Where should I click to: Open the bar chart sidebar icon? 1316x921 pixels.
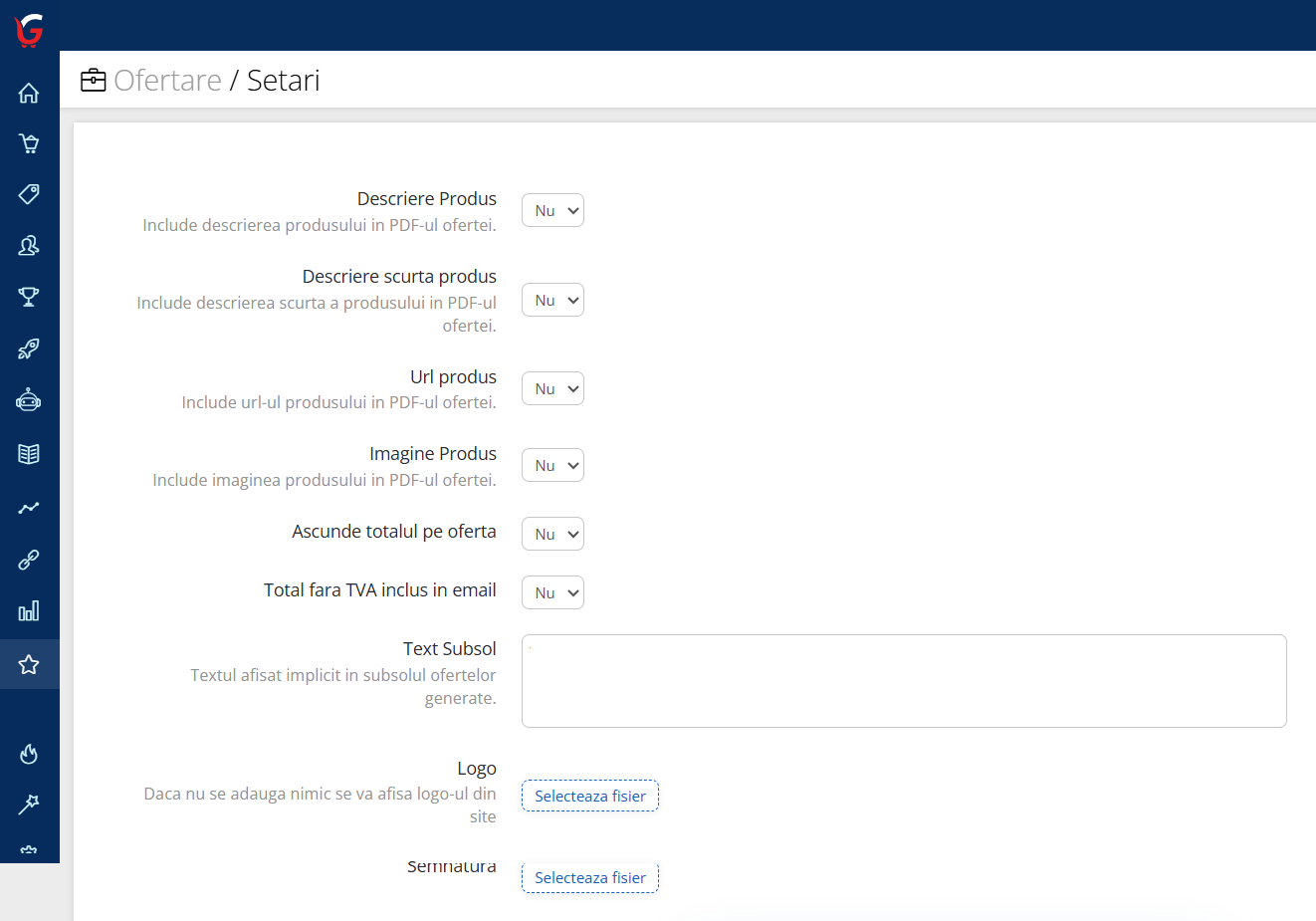coord(29,610)
